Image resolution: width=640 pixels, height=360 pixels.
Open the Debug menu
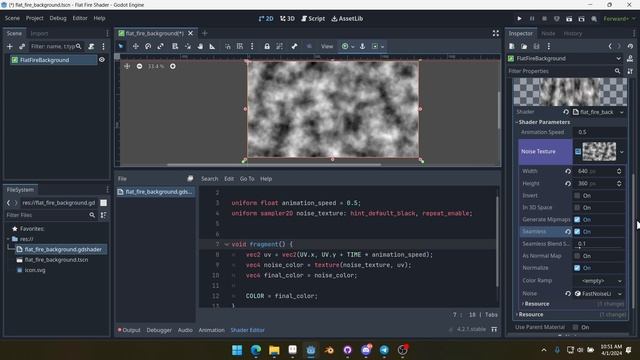point(58,18)
